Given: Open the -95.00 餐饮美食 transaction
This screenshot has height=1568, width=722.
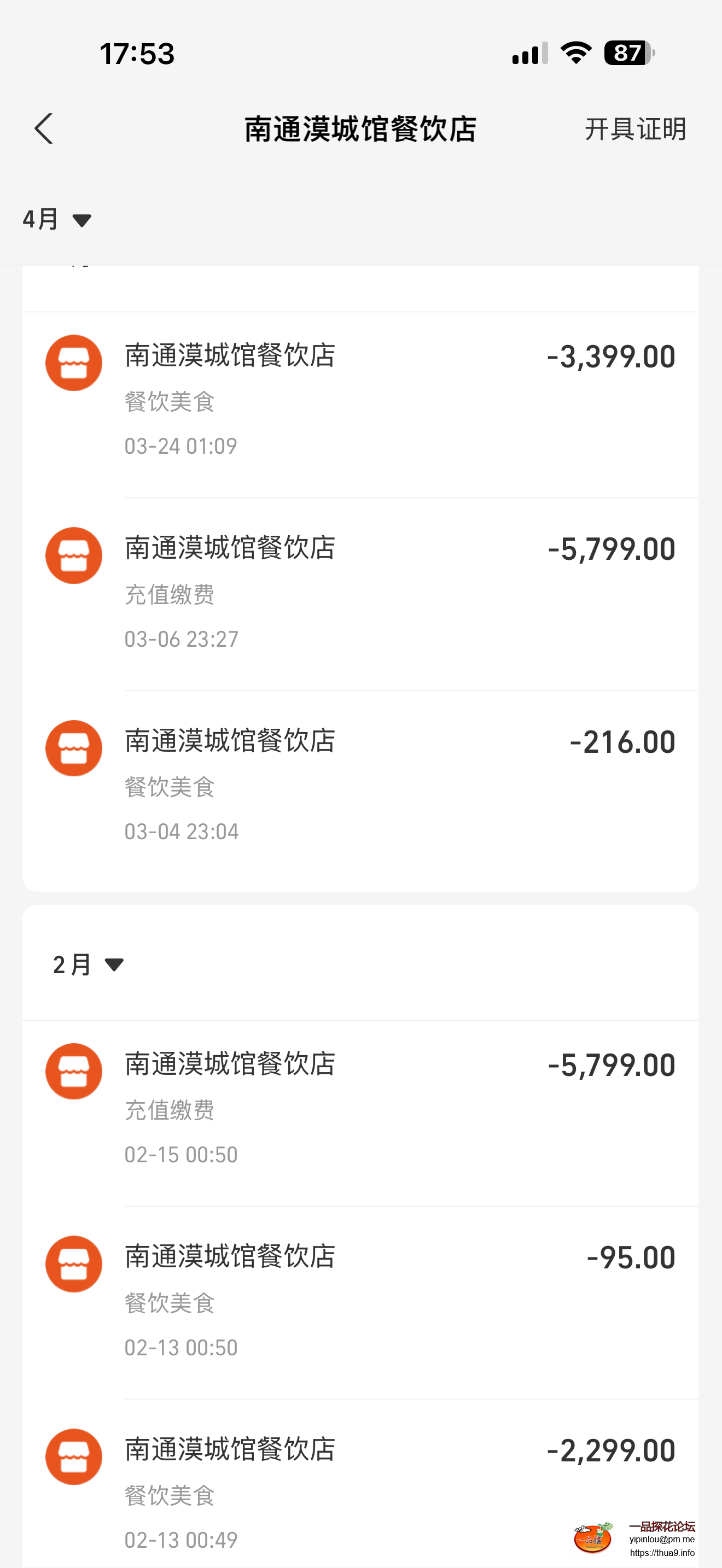Looking at the screenshot, I should [x=360, y=1303].
